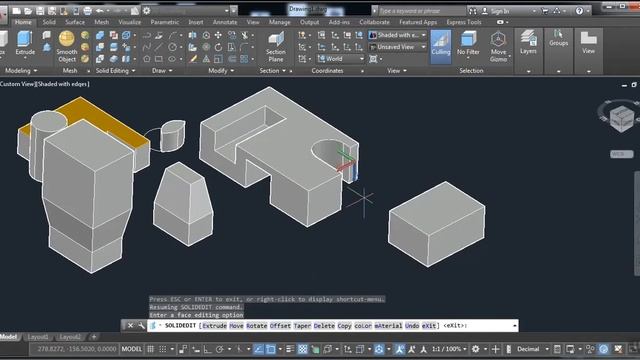Open the Smooth Object mesh tool
Screen dimensions: 640x360
[x=67, y=47]
